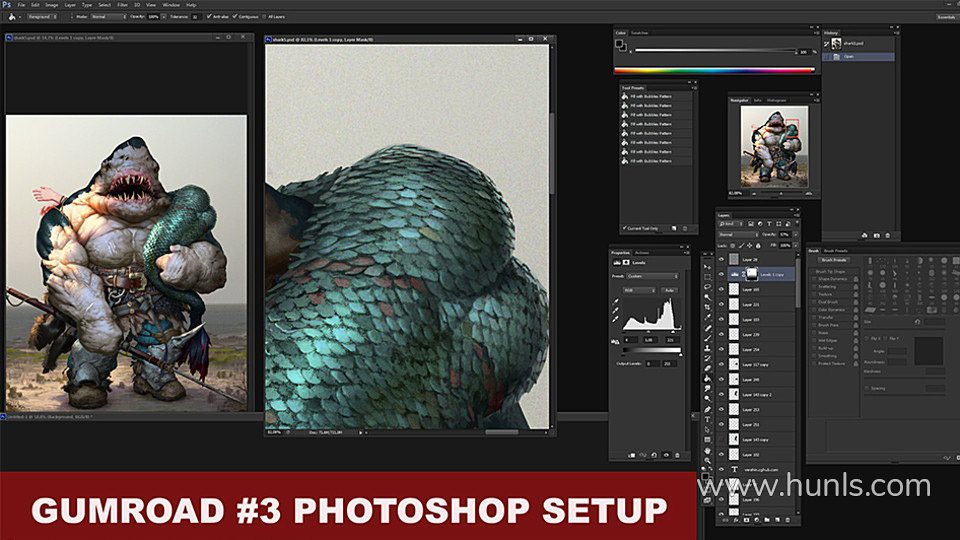The height and width of the screenshot is (540, 960).
Task: Open the Layers panel Fill dropdown
Action: pos(795,246)
